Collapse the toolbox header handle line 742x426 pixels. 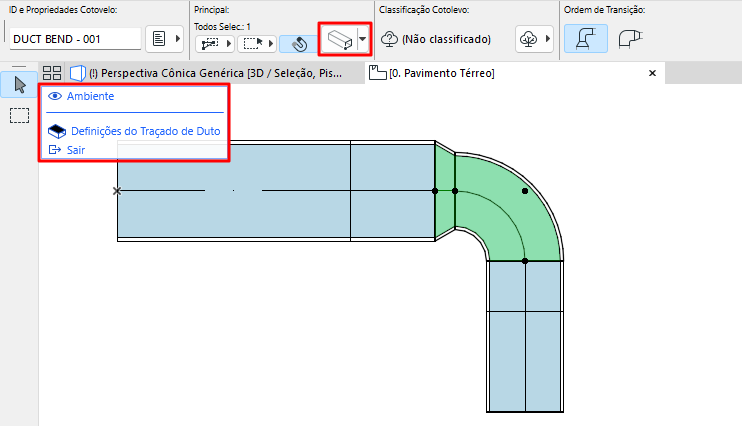point(19,66)
